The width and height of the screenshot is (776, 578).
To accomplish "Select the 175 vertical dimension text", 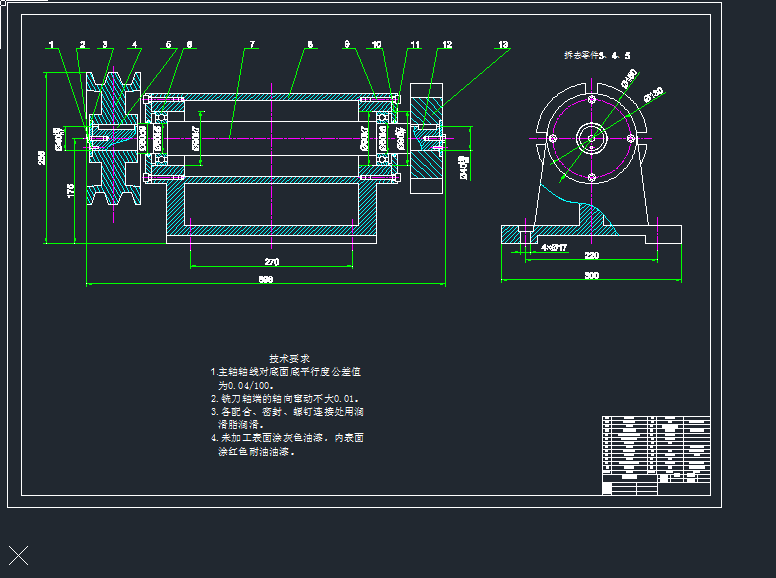I will tap(70, 190).
